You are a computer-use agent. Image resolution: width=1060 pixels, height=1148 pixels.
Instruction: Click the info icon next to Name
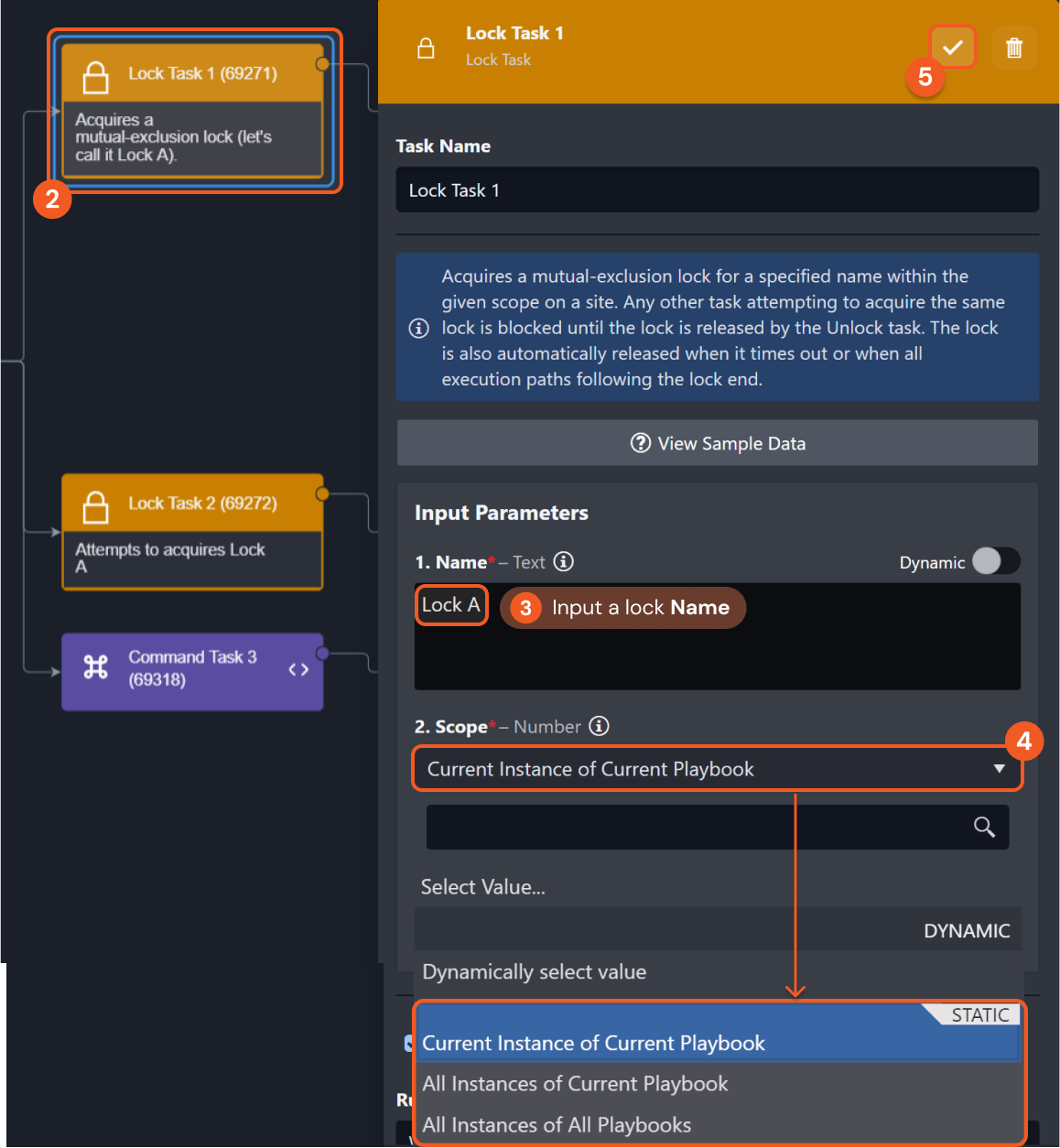click(x=564, y=561)
